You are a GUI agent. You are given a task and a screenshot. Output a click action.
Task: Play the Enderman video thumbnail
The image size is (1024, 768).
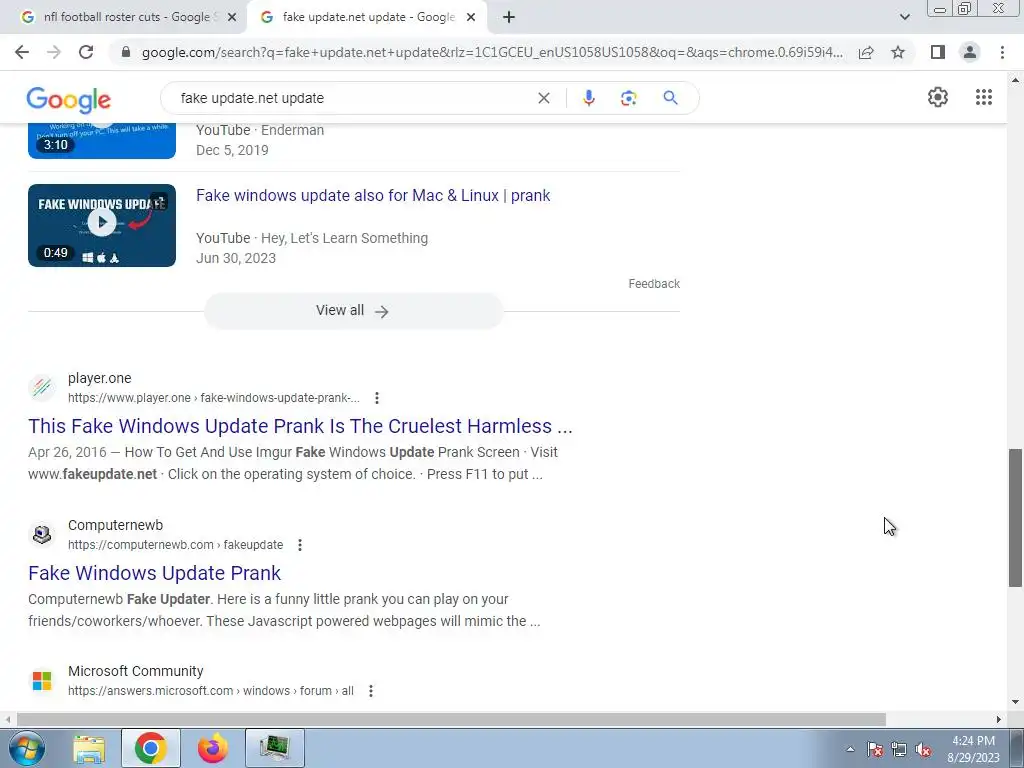tap(102, 140)
